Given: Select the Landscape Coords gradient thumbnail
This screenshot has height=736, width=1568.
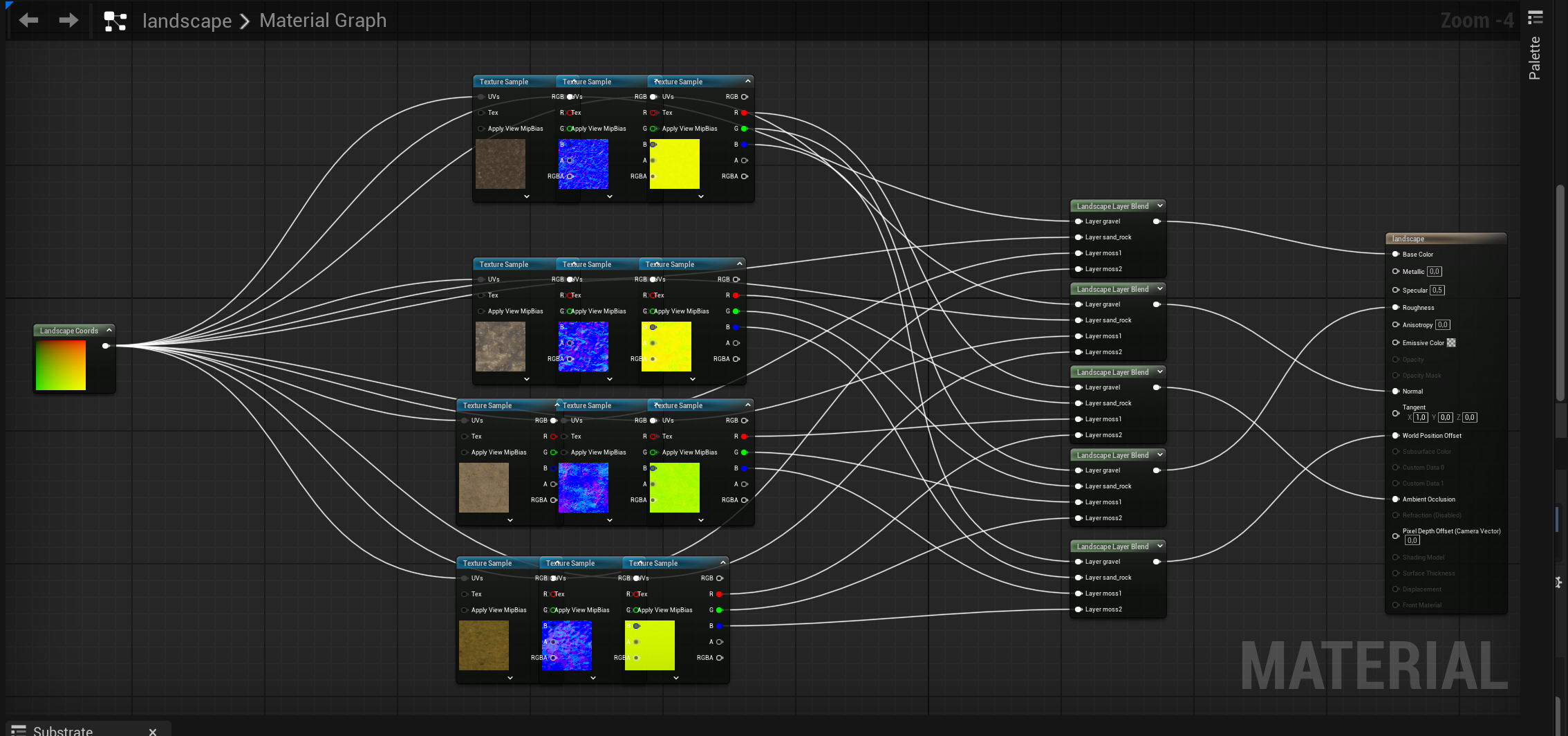Looking at the screenshot, I should click(x=61, y=365).
